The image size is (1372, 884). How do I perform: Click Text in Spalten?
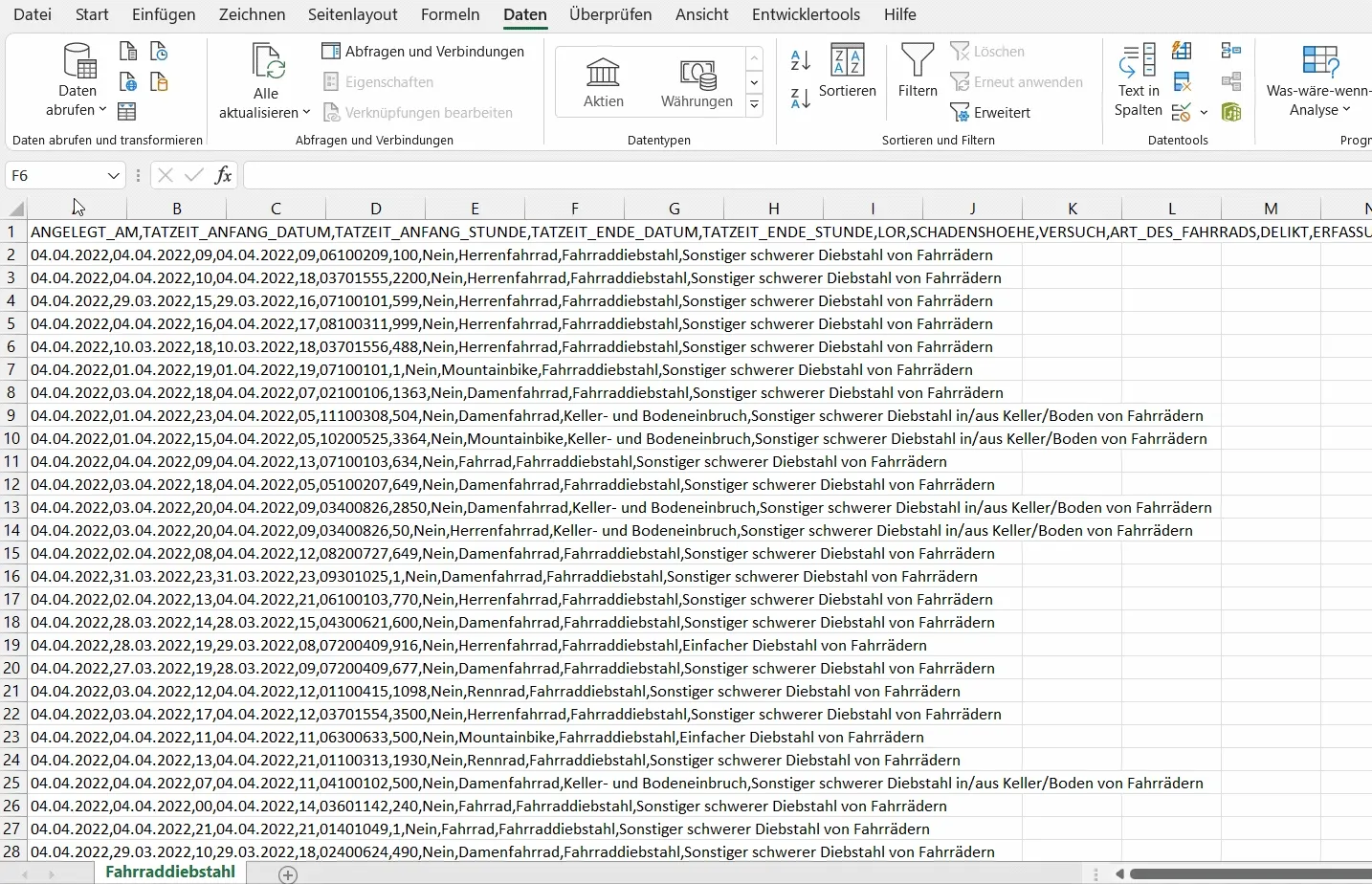tap(1139, 80)
